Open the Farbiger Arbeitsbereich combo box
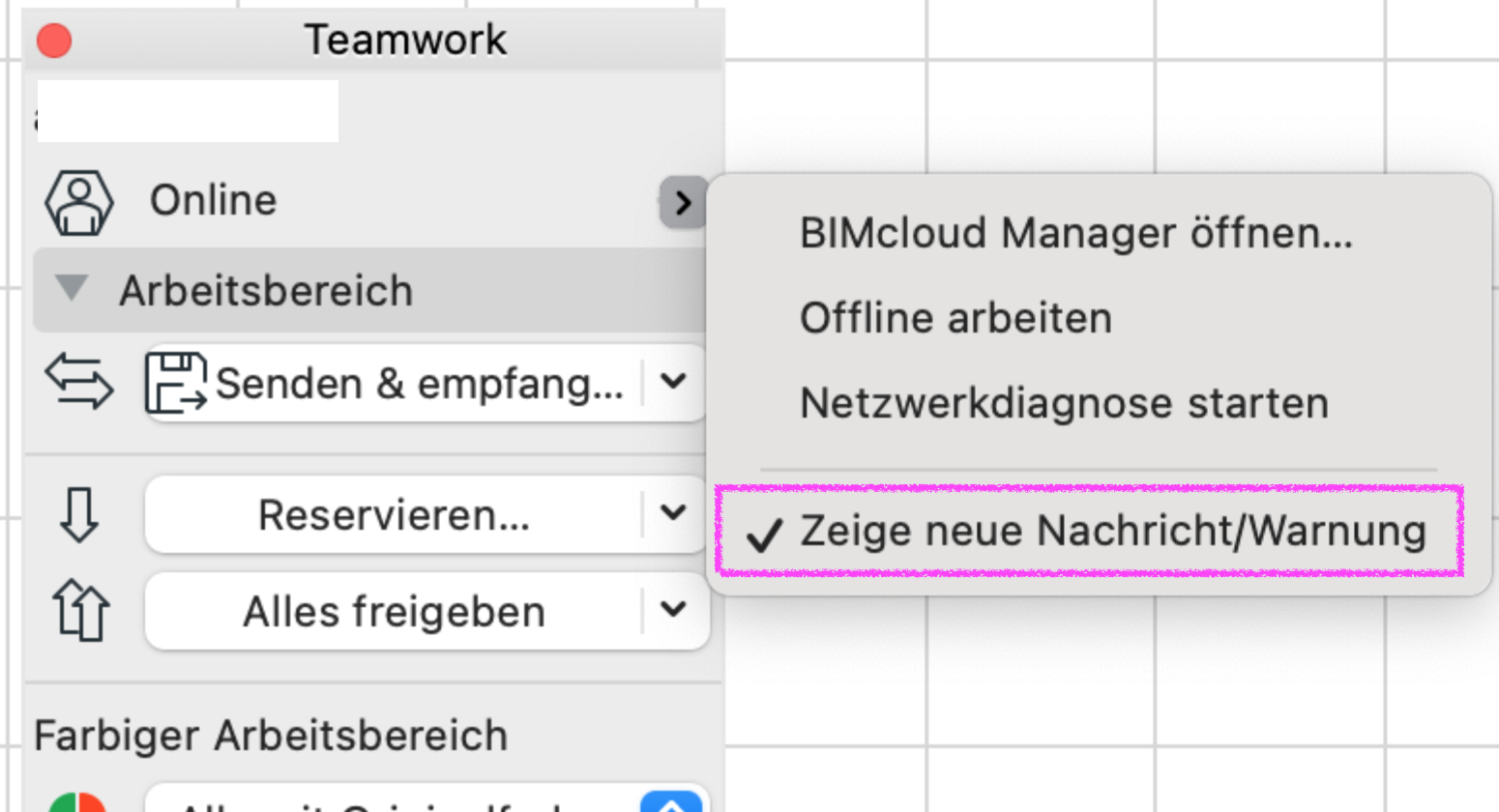This screenshot has width=1499, height=812. [x=426, y=798]
